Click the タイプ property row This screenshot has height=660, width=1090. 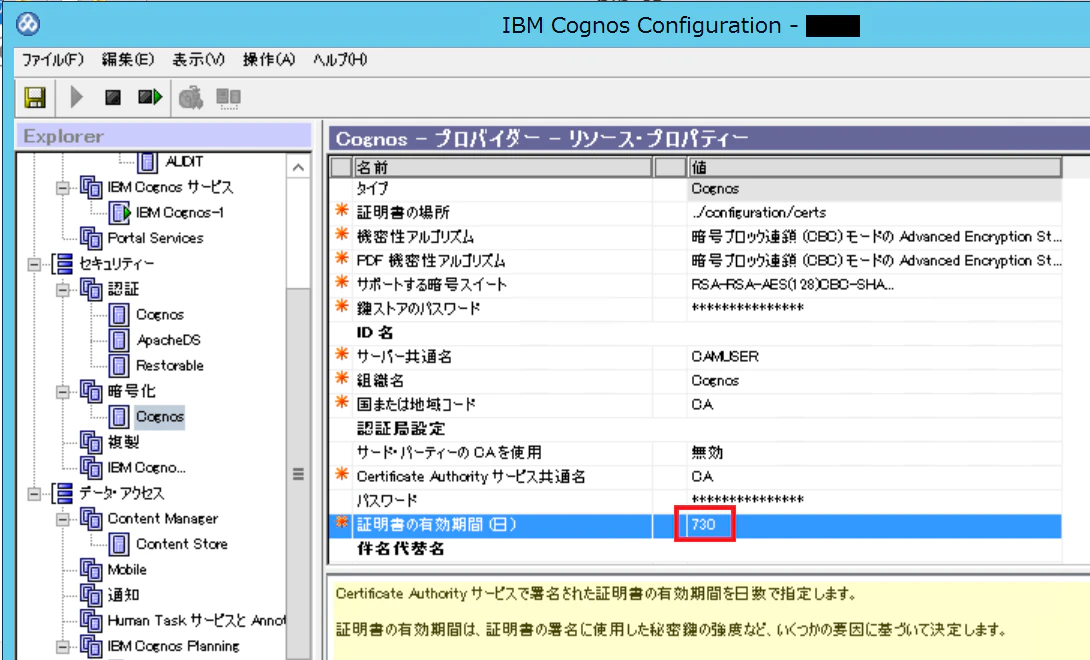click(697, 188)
